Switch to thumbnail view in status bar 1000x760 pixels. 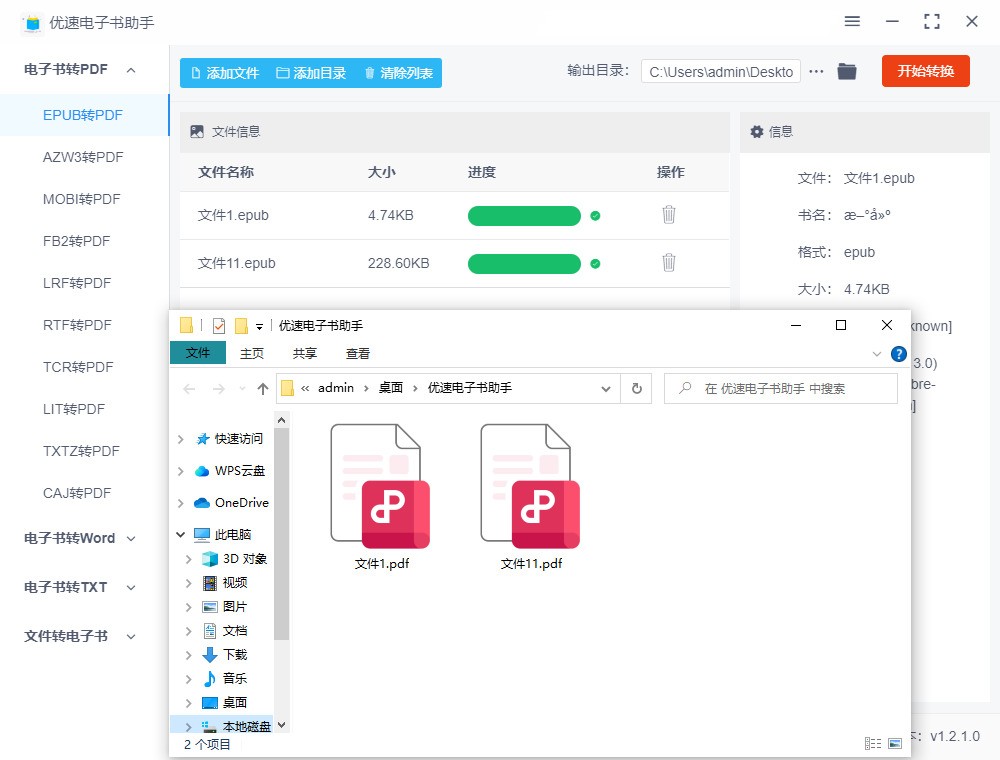pos(893,743)
